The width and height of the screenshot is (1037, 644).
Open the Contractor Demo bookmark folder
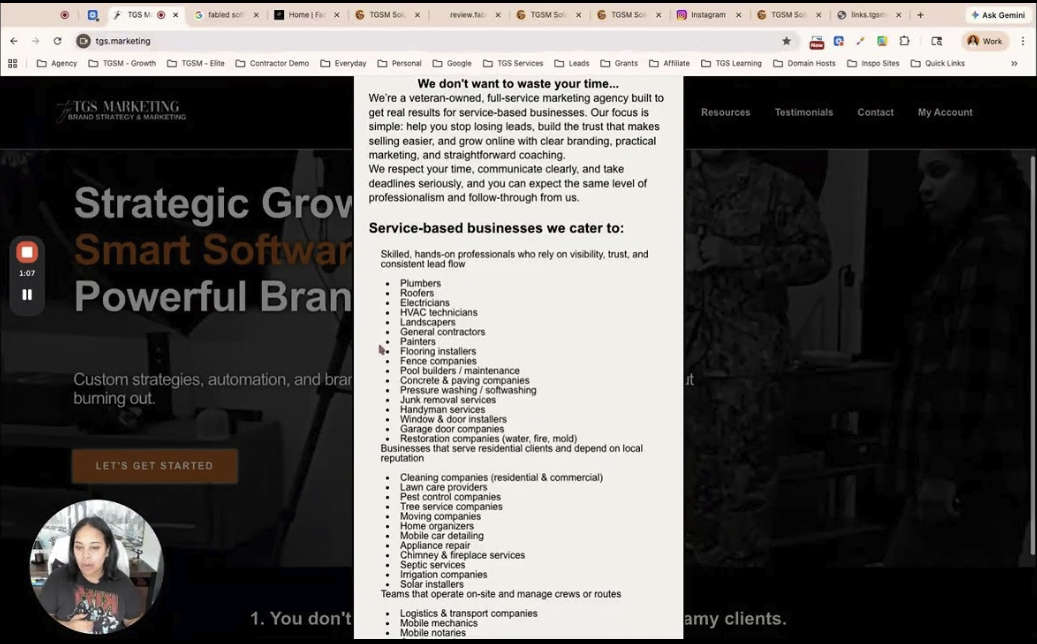click(x=272, y=63)
